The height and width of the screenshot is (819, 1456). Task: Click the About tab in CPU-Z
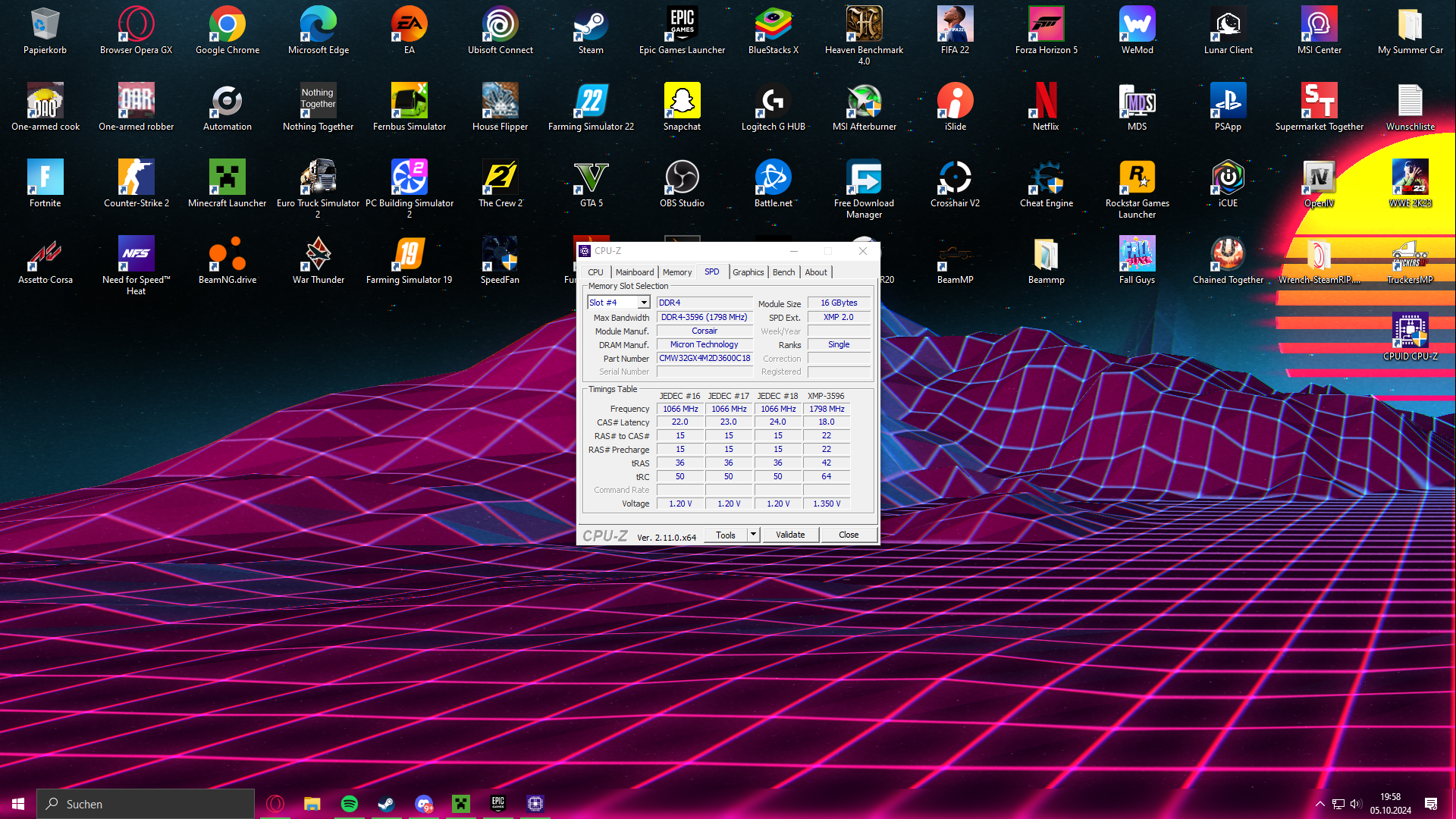click(815, 271)
